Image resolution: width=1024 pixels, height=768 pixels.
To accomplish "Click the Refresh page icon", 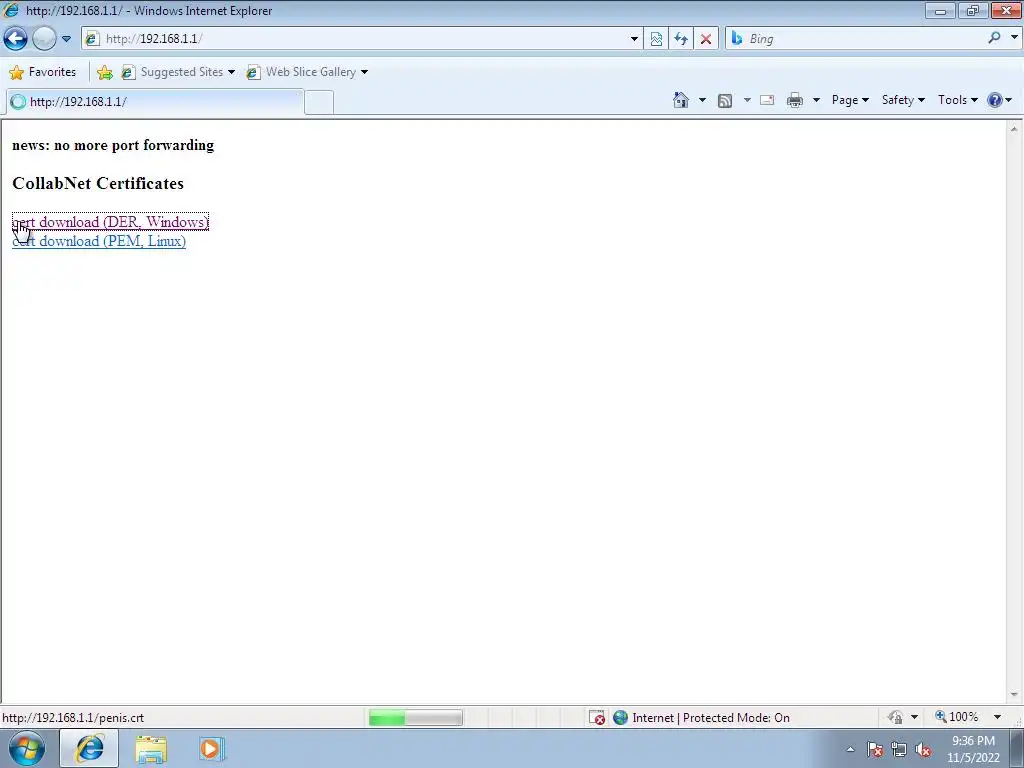I will [x=680, y=39].
